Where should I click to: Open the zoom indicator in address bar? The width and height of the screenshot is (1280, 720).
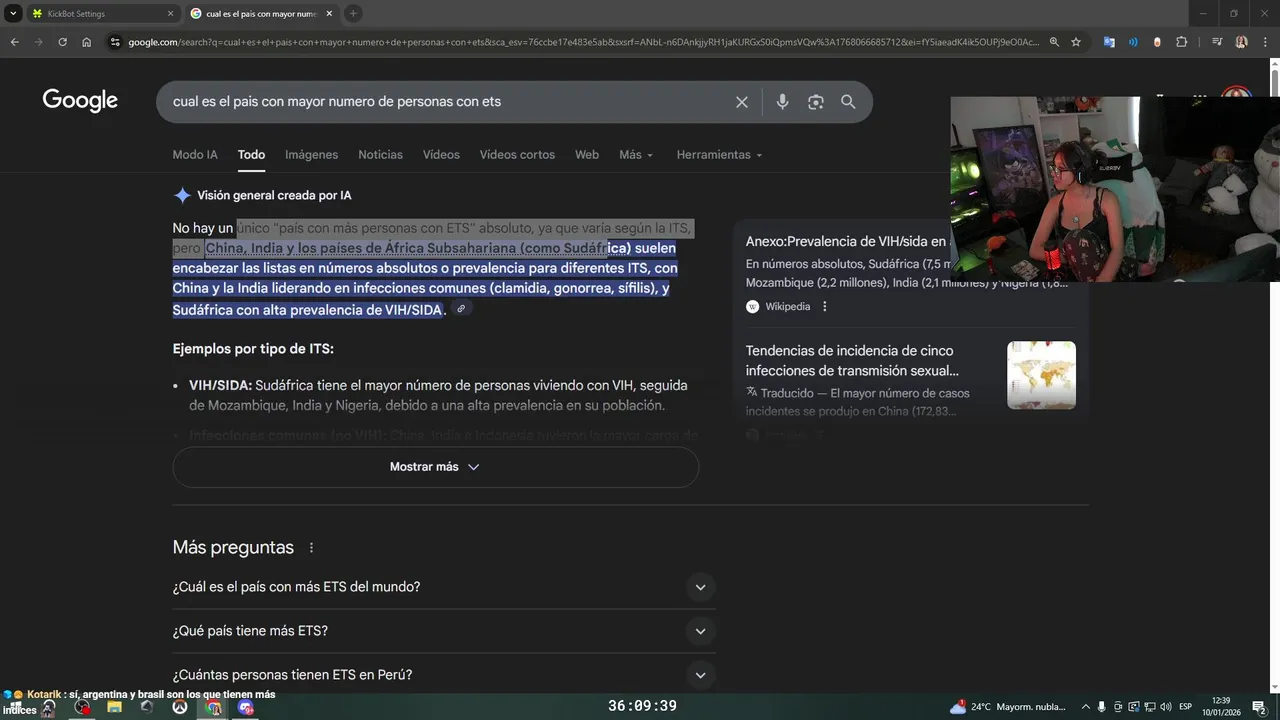pos(1054,42)
